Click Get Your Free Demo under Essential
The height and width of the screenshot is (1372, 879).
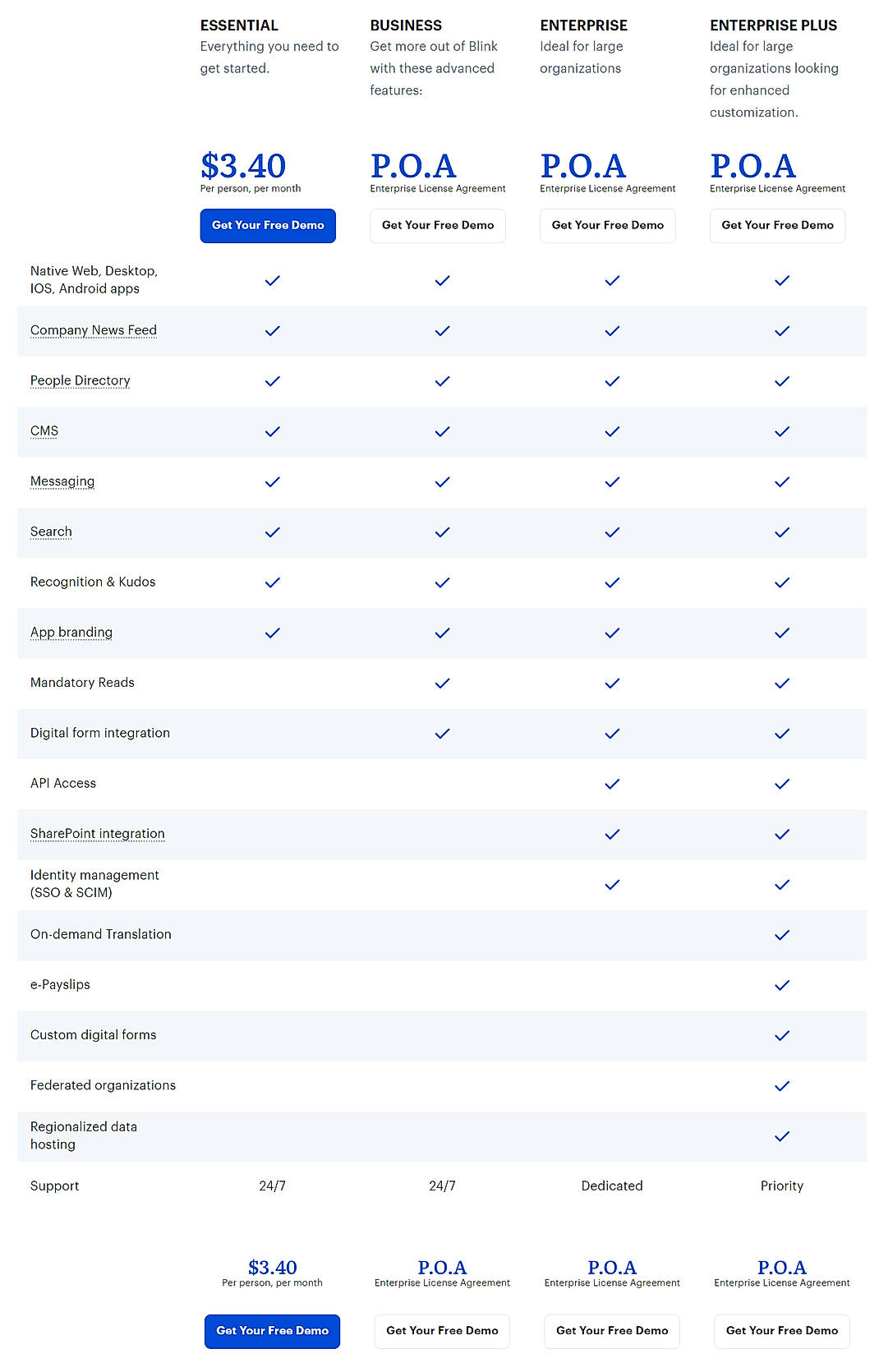click(267, 225)
